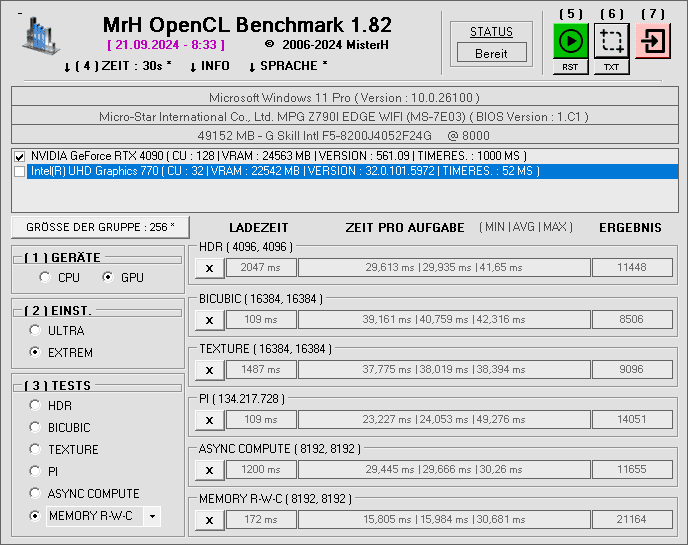Click the ASYNC COMPUTE load time 1200 ms

tap(261, 469)
